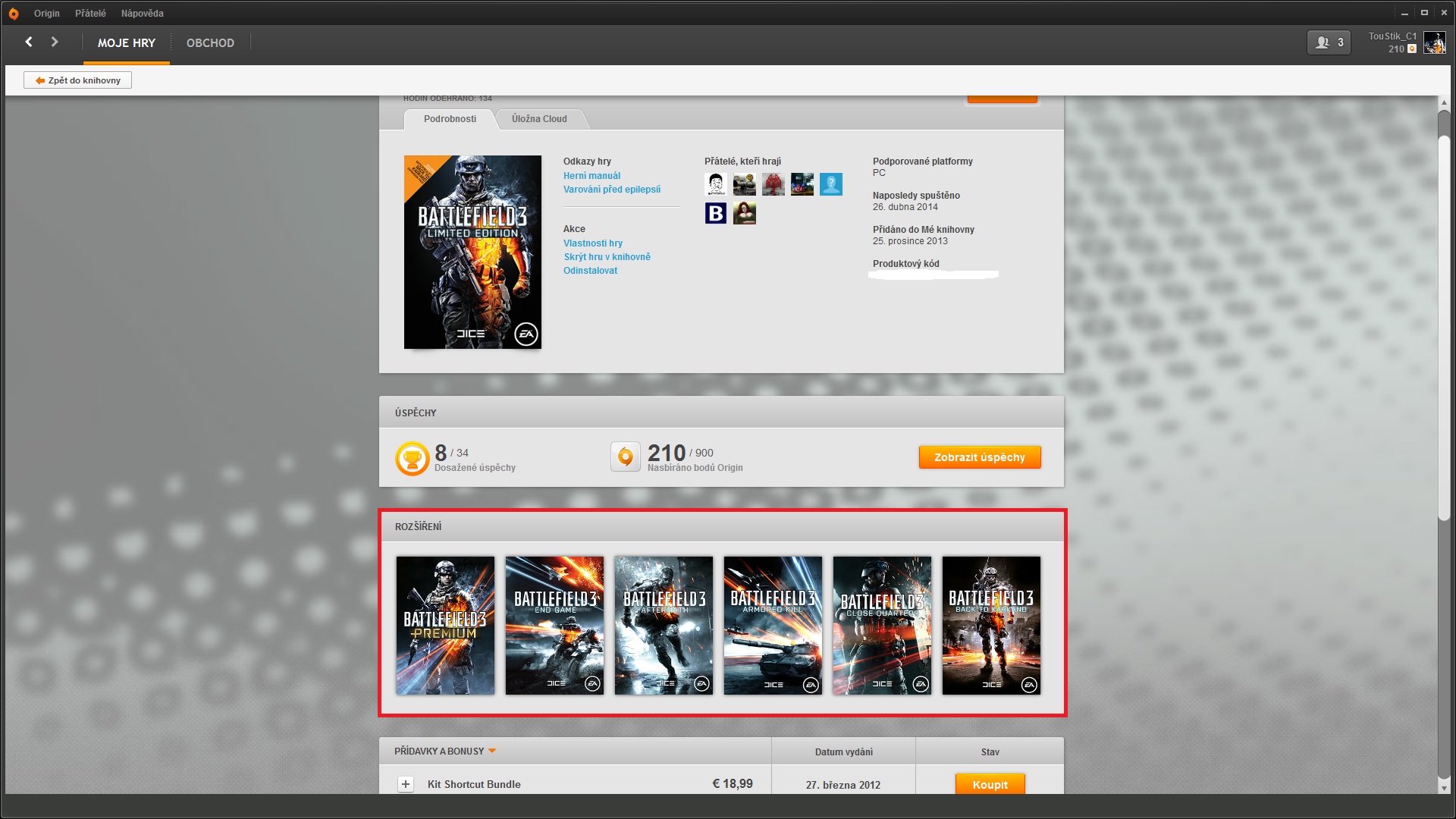This screenshot has width=1456, height=819.
Task: Click the Produktový kód label
Action: pyautogui.click(x=905, y=264)
